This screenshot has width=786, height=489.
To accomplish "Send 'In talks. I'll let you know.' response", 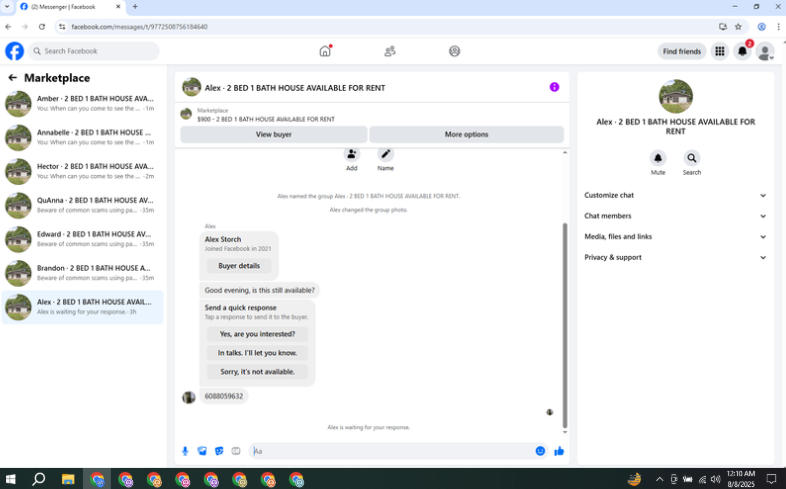I will 257,353.
